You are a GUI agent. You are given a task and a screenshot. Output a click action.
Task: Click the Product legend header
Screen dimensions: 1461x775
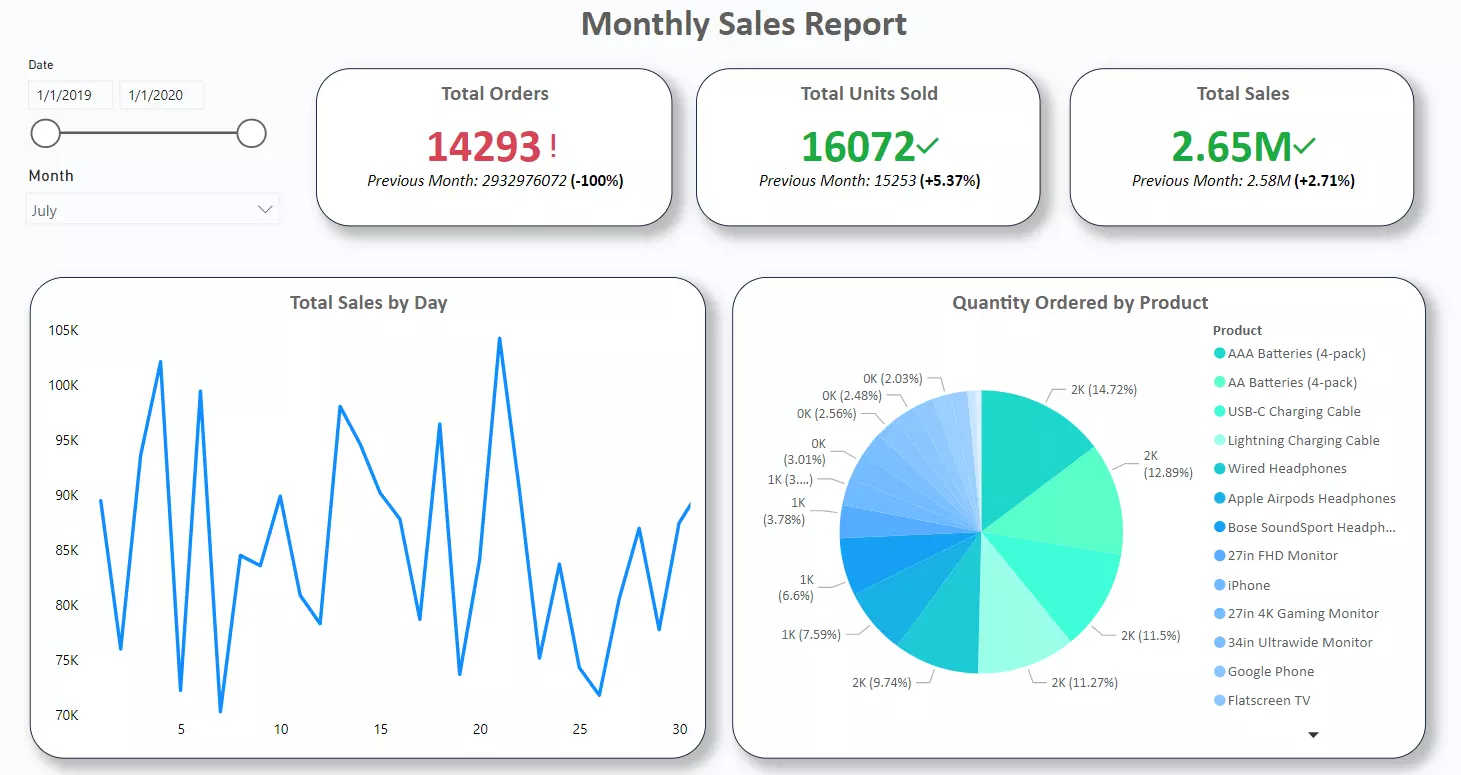click(x=1237, y=330)
